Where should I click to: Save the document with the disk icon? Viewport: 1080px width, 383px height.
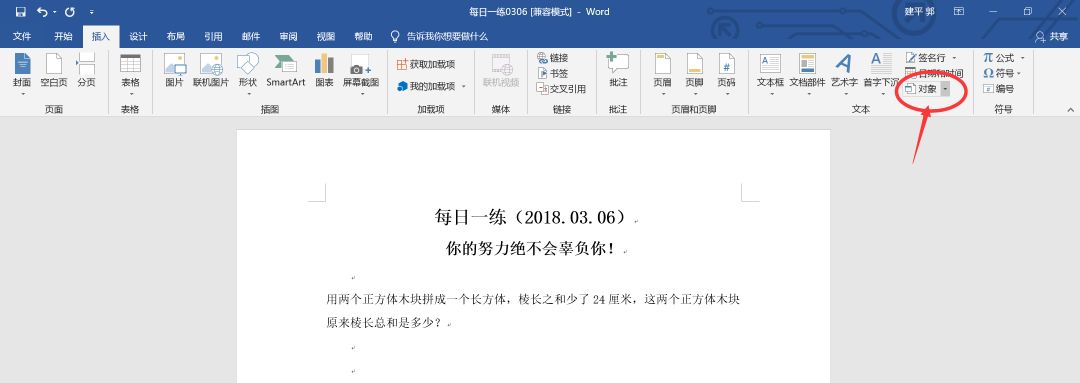[20, 12]
